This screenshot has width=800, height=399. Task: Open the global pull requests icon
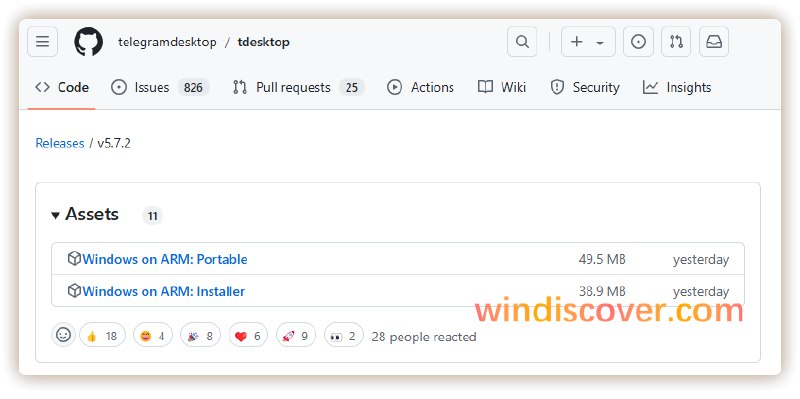tap(677, 42)
